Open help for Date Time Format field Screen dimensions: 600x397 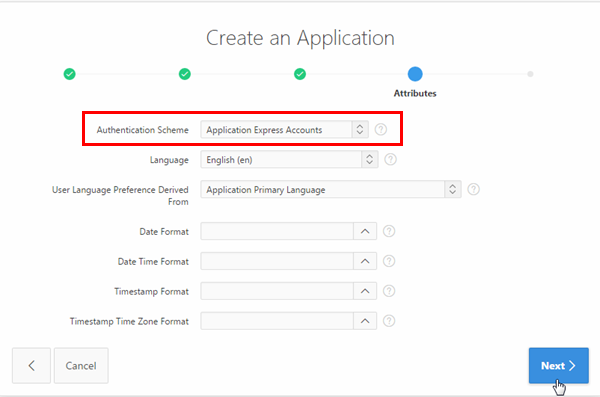coord(389,261)
